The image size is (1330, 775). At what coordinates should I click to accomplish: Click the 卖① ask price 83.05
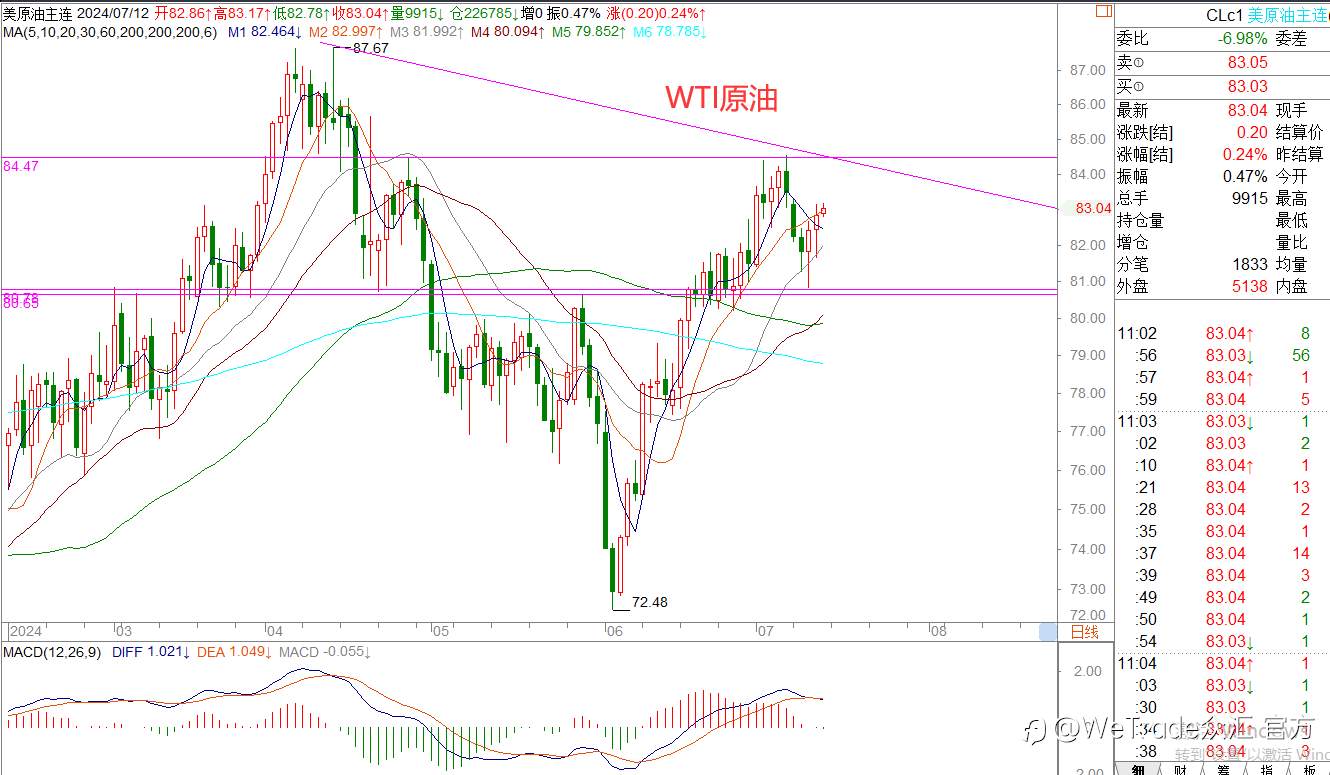point(1247,62)
